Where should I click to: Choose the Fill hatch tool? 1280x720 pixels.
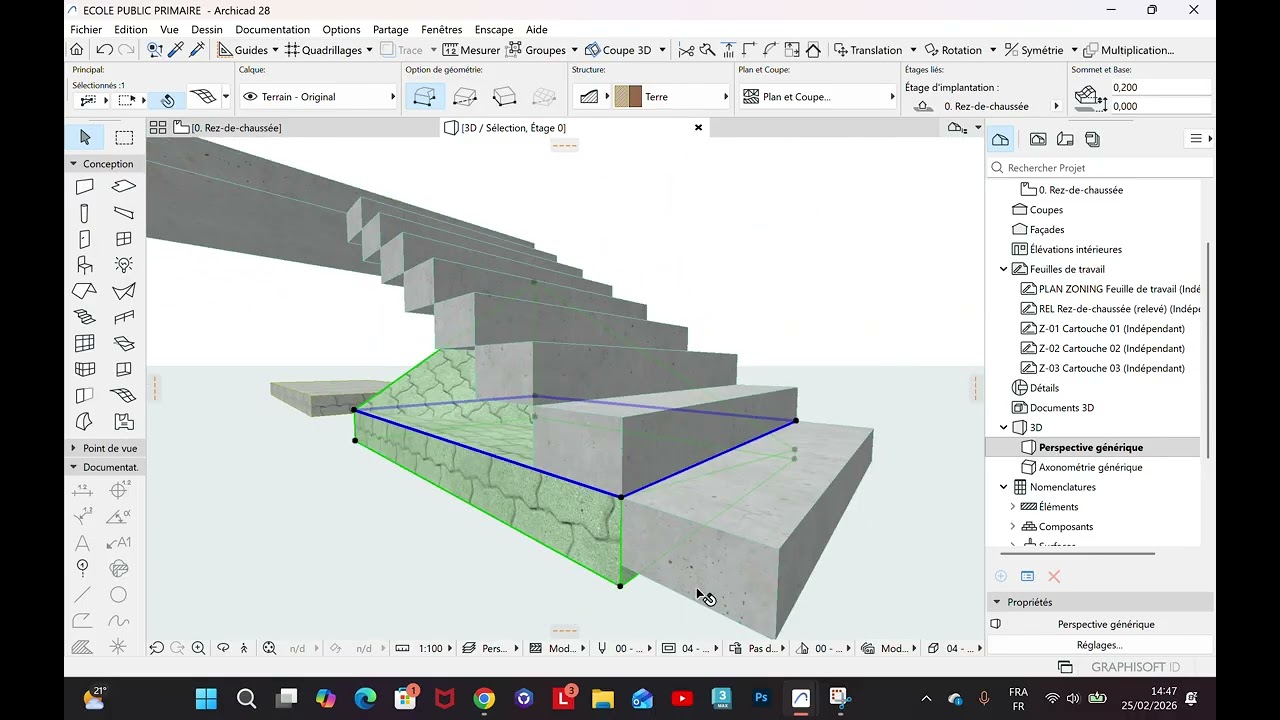[83, 646]
